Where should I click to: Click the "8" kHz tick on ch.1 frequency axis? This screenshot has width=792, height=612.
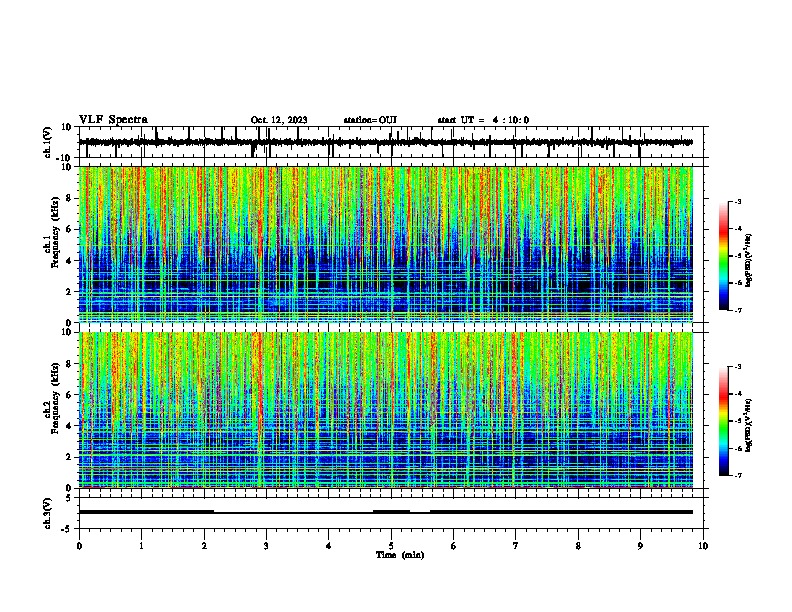tap(69, 198)
